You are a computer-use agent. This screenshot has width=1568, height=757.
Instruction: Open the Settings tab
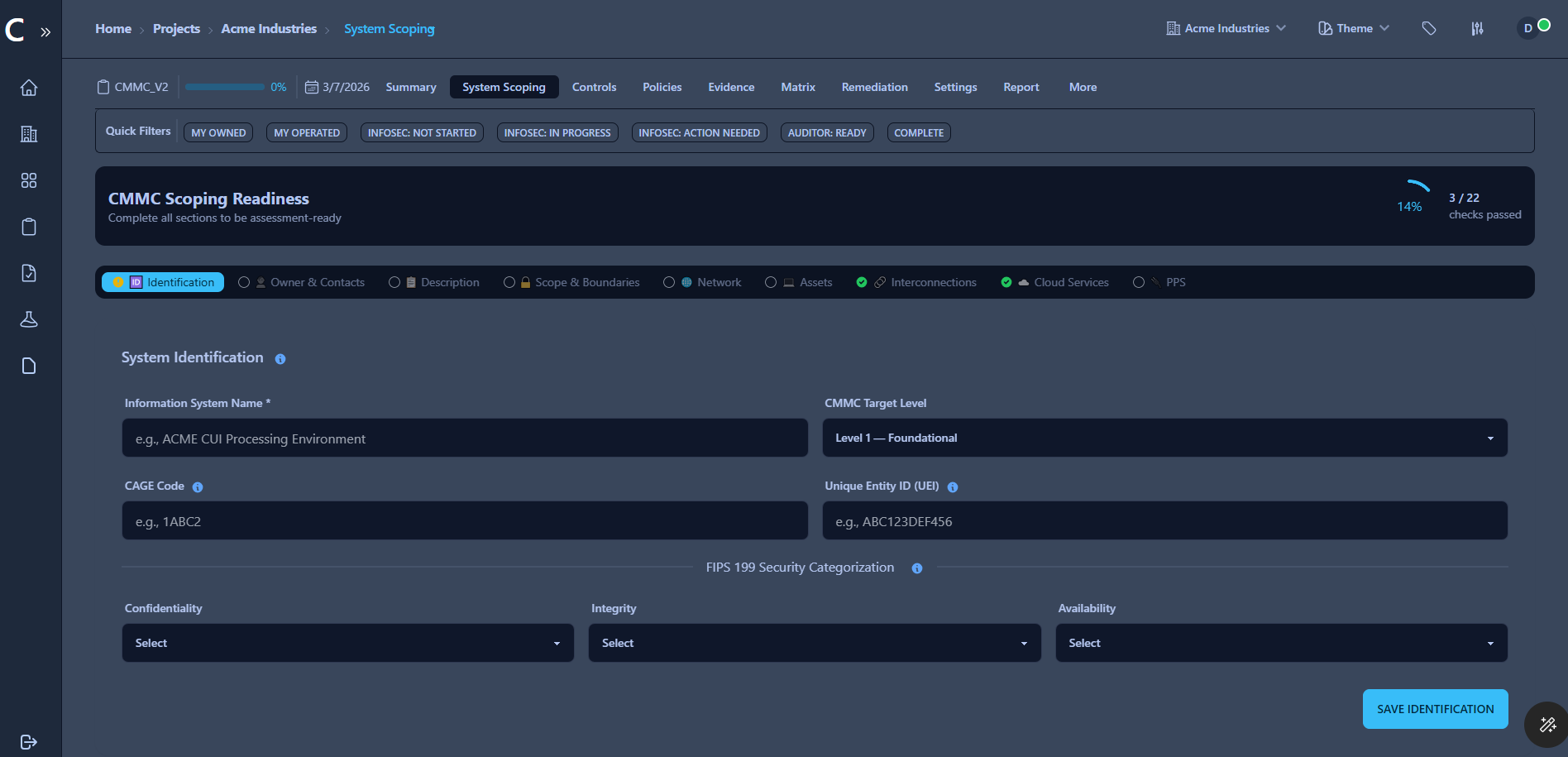click(955, 87)
